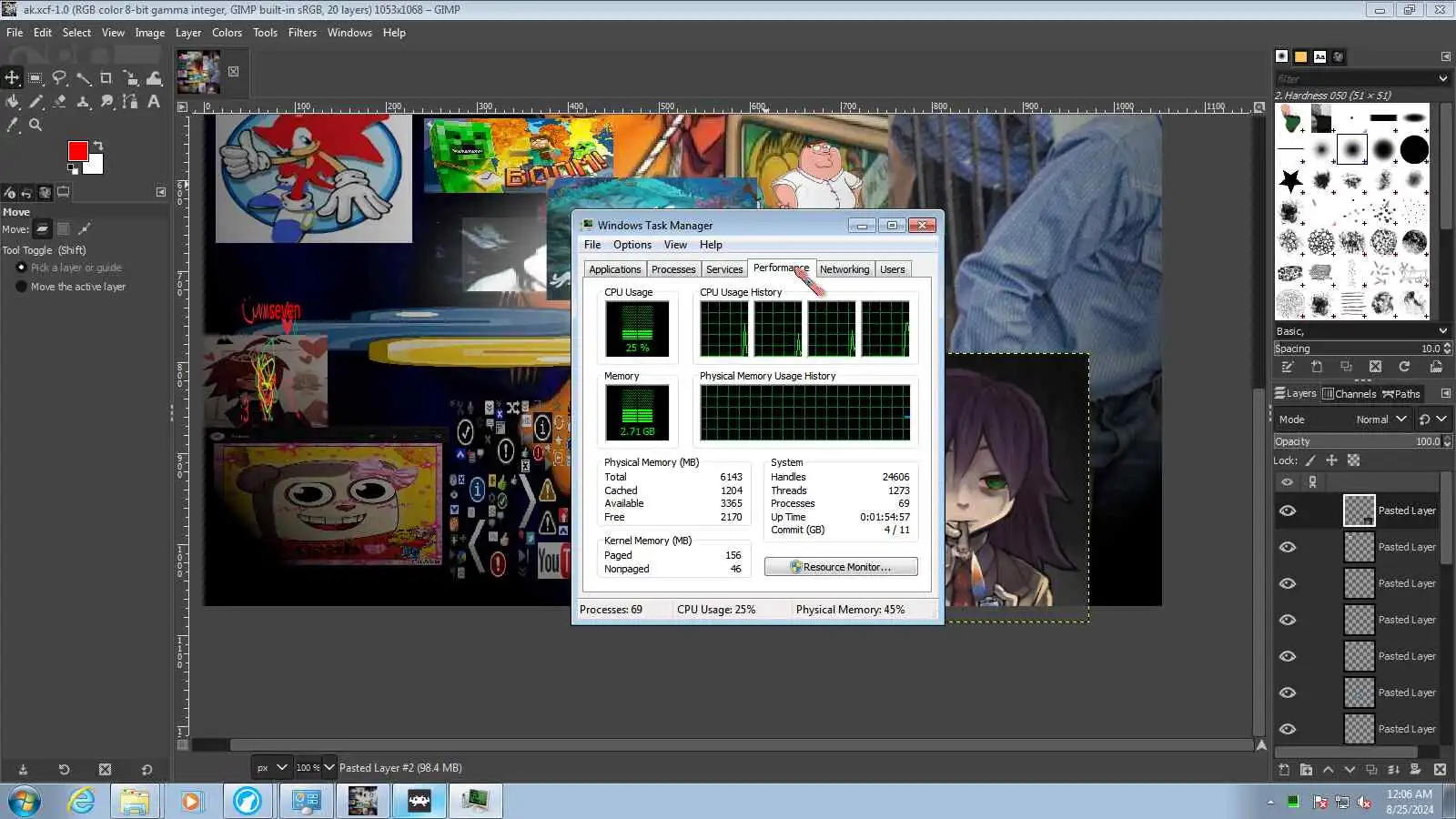Open the Services tab in Task Manager

click(724, 269)
